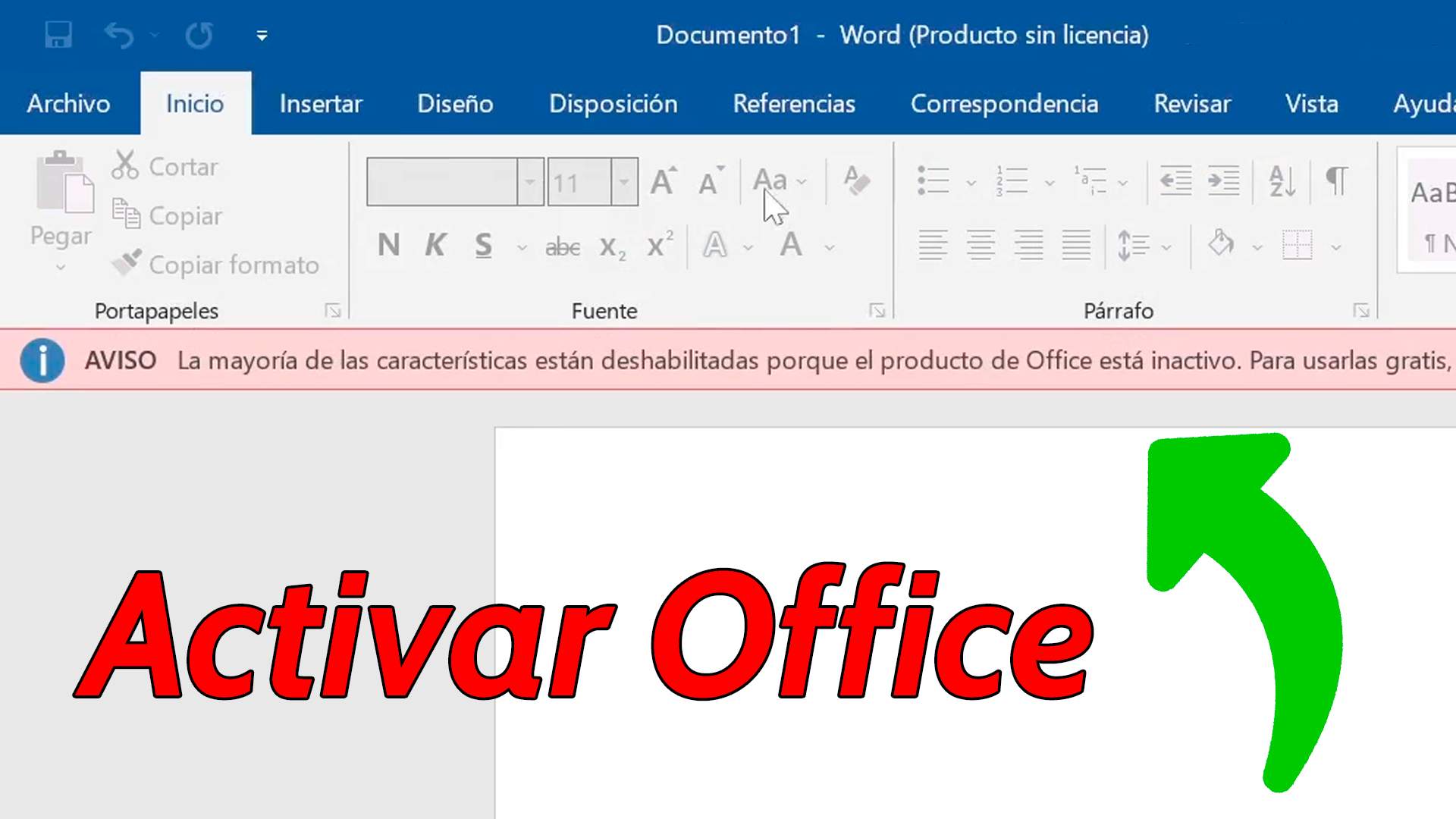Click inside the font size field
This screenshot has height=819, width=1456.
point(580,181)
